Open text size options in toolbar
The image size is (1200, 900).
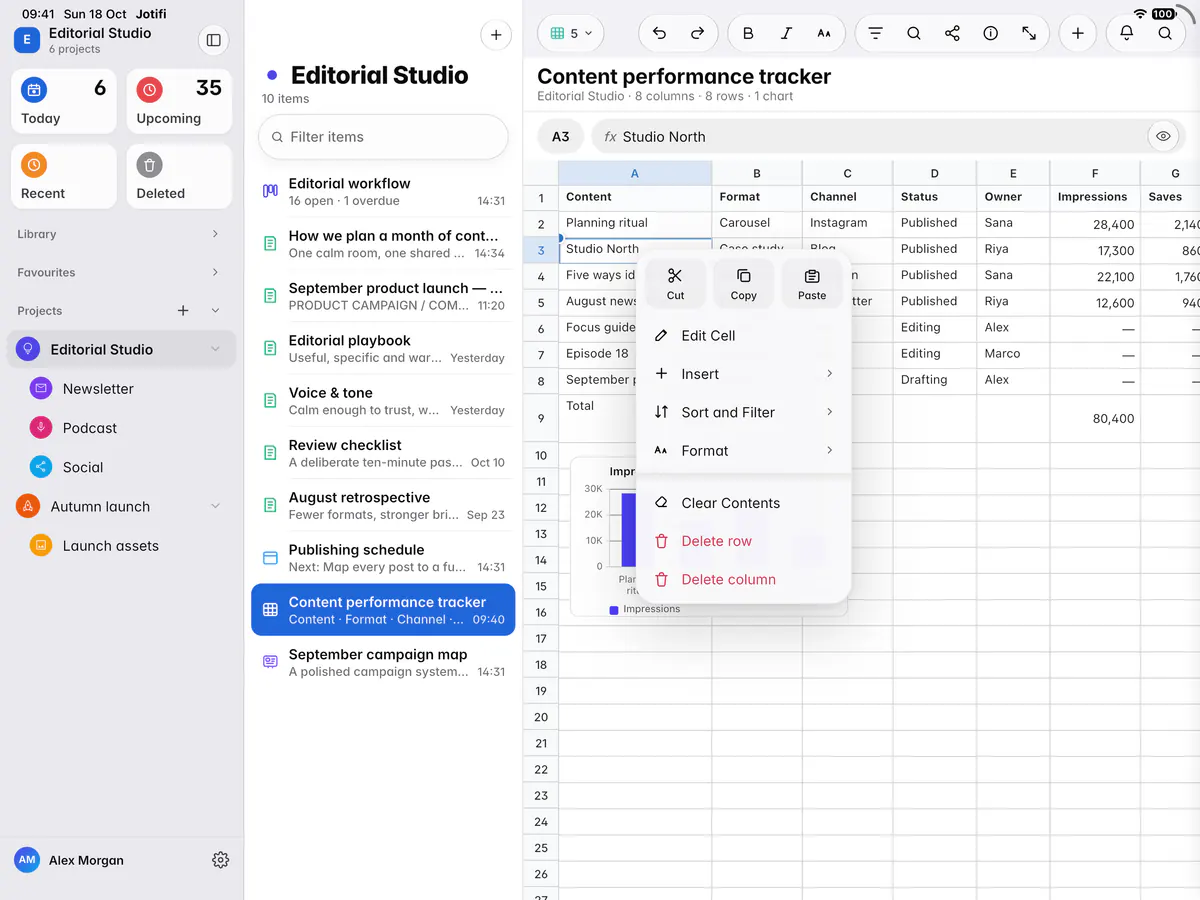[x=824, y=33]
